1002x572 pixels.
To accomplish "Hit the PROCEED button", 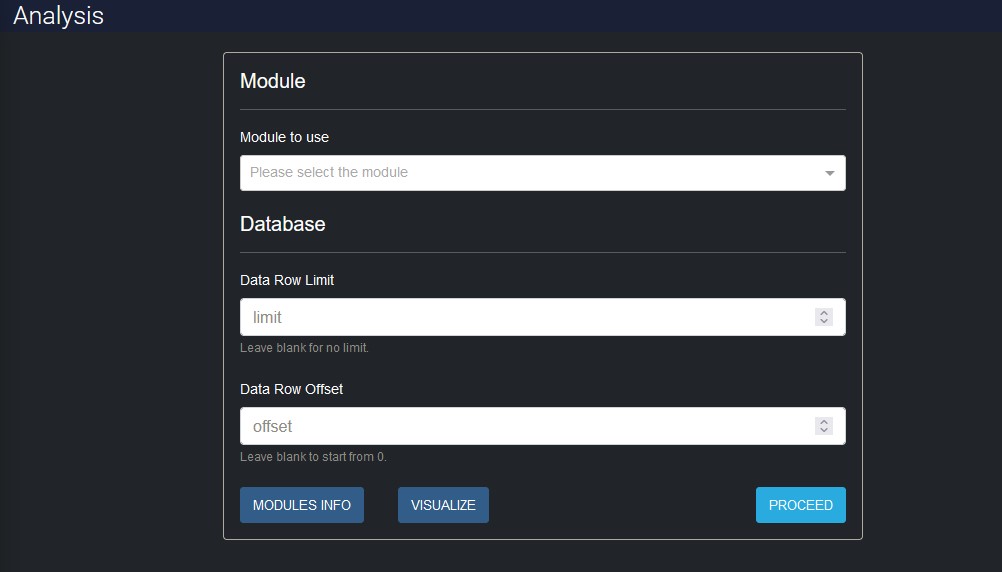I will click(x=800, y=505).
